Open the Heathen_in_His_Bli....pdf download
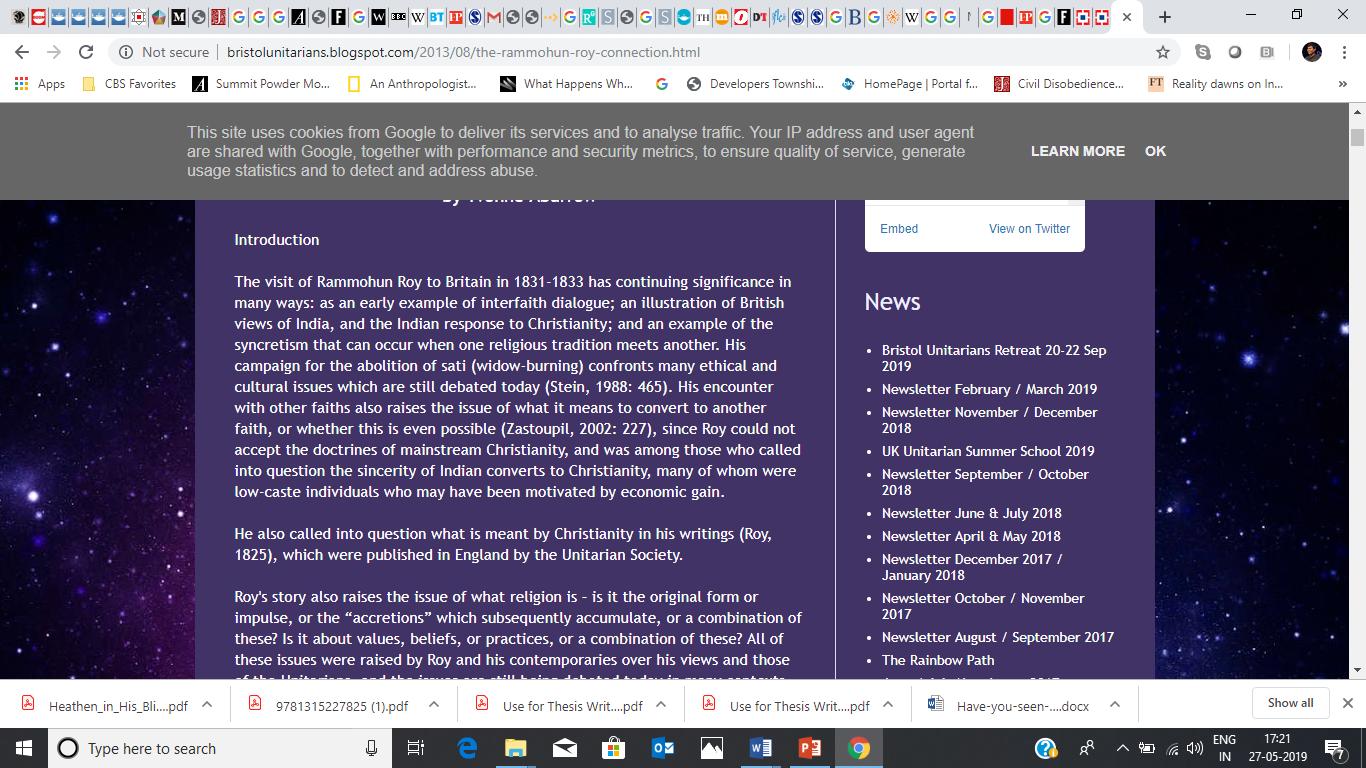The image size is (1366, 768). click(x=106, y=704)
